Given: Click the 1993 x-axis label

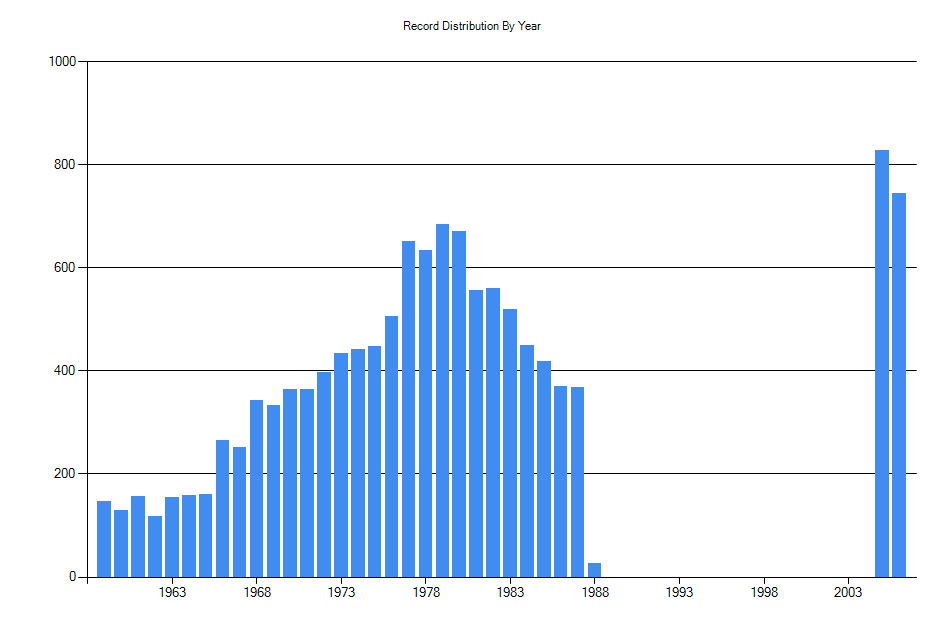Looking at the screenshot, I should (x=679, y=593).
